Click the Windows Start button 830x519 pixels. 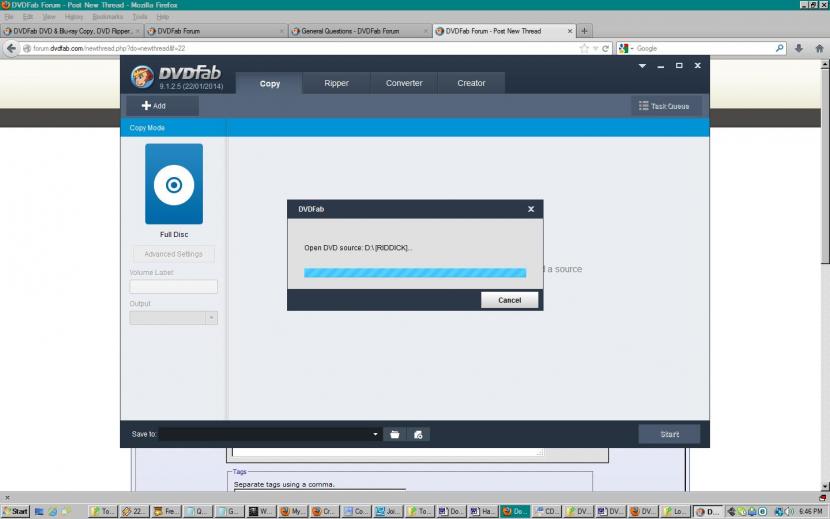click(x=16, y=511)
